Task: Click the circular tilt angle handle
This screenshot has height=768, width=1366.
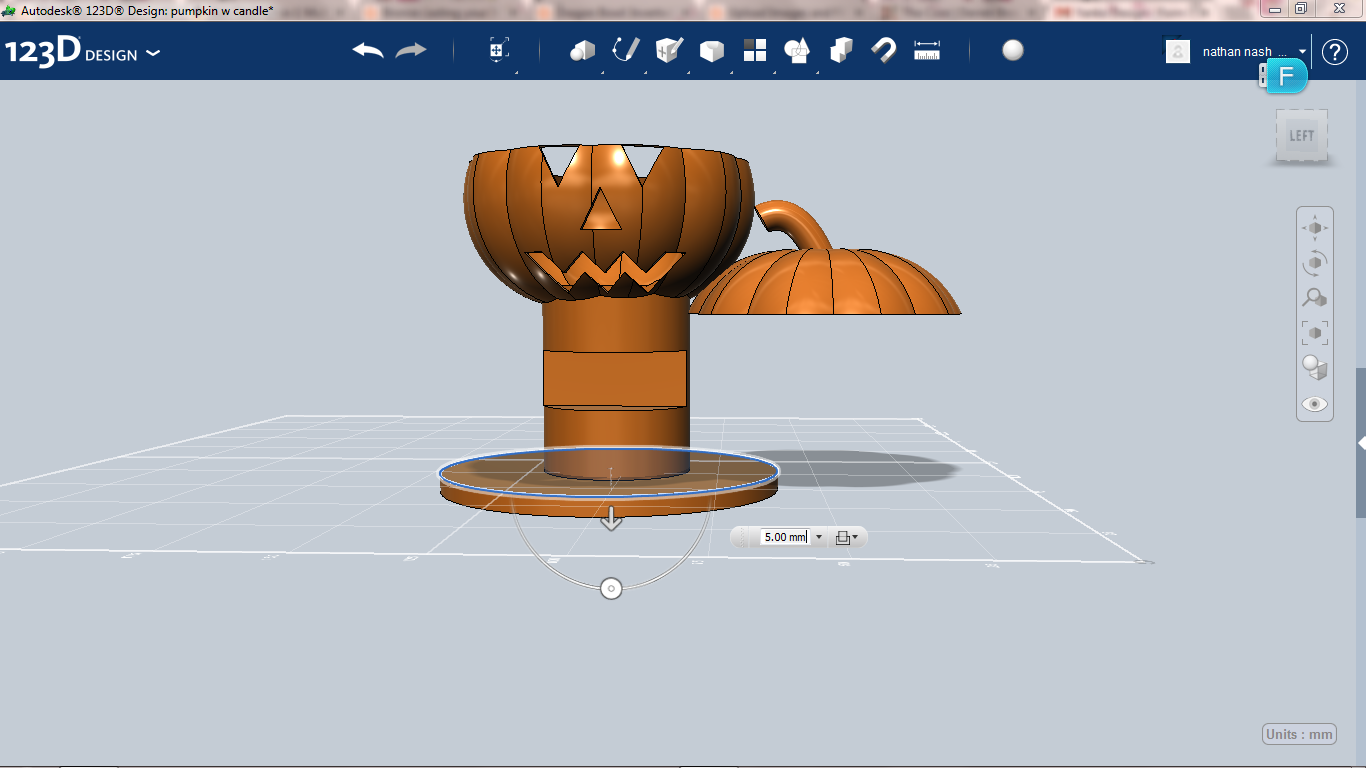Action: pyautogui.click(x=611, y=588)
